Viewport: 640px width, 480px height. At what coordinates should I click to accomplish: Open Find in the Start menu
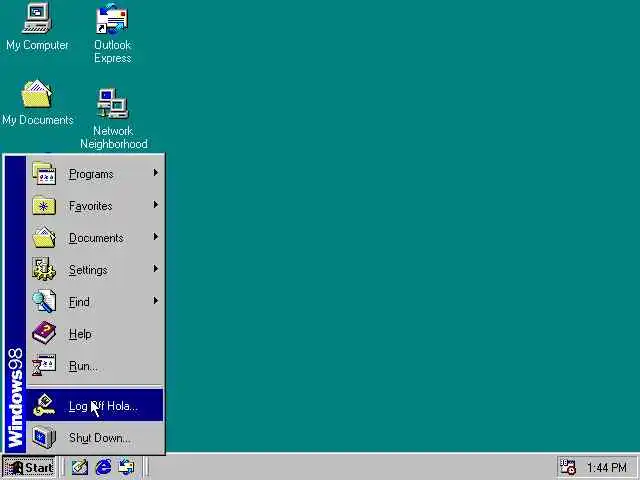95,301
